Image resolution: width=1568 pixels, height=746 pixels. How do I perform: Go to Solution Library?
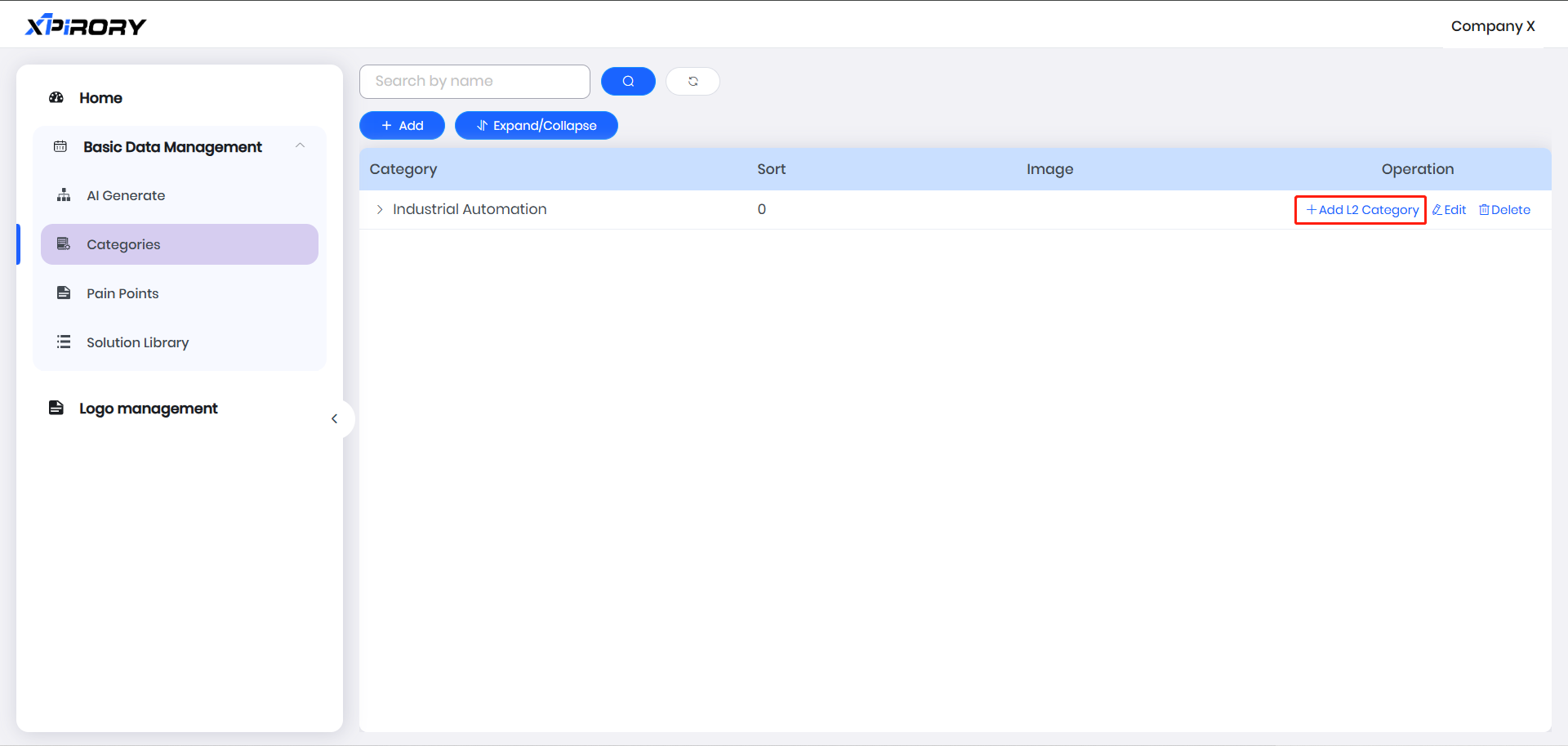[137, 342]
